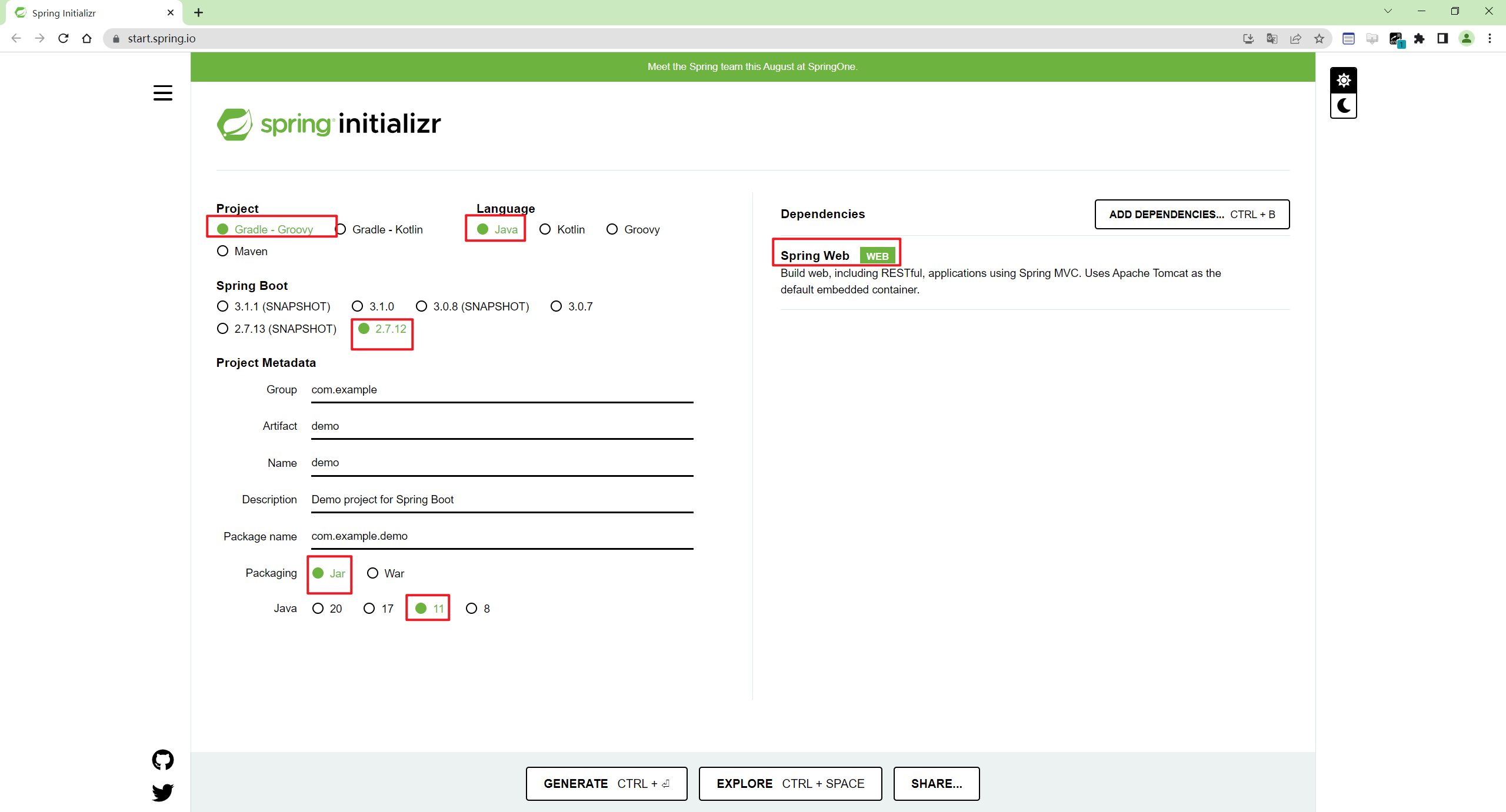Image resolution: width=1506 pixels, height=812 pixels.
Task: Click the Explore button
Action: point(790,783)
